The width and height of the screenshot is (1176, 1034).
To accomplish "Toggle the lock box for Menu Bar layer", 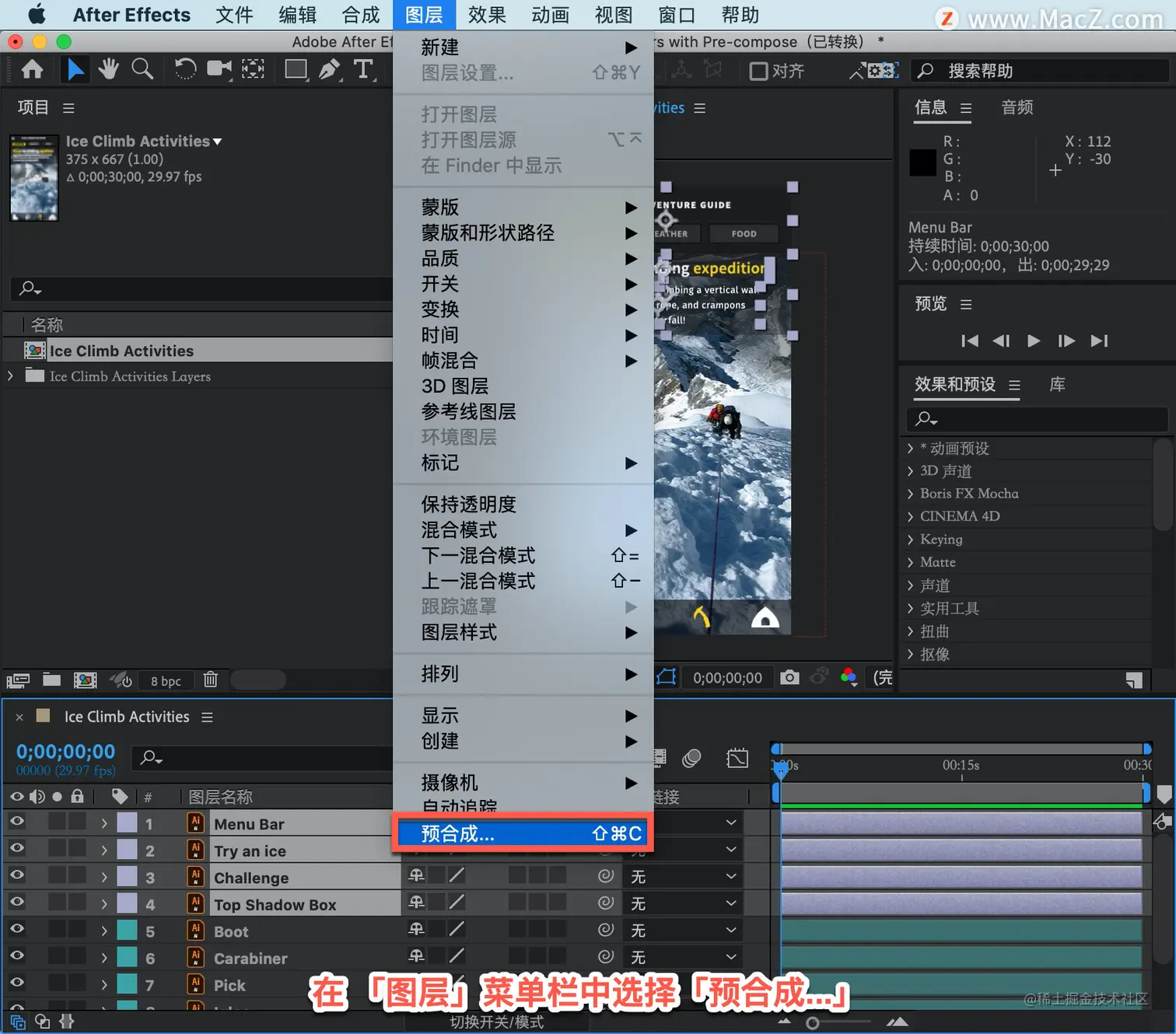I will [x=77, y=822].
